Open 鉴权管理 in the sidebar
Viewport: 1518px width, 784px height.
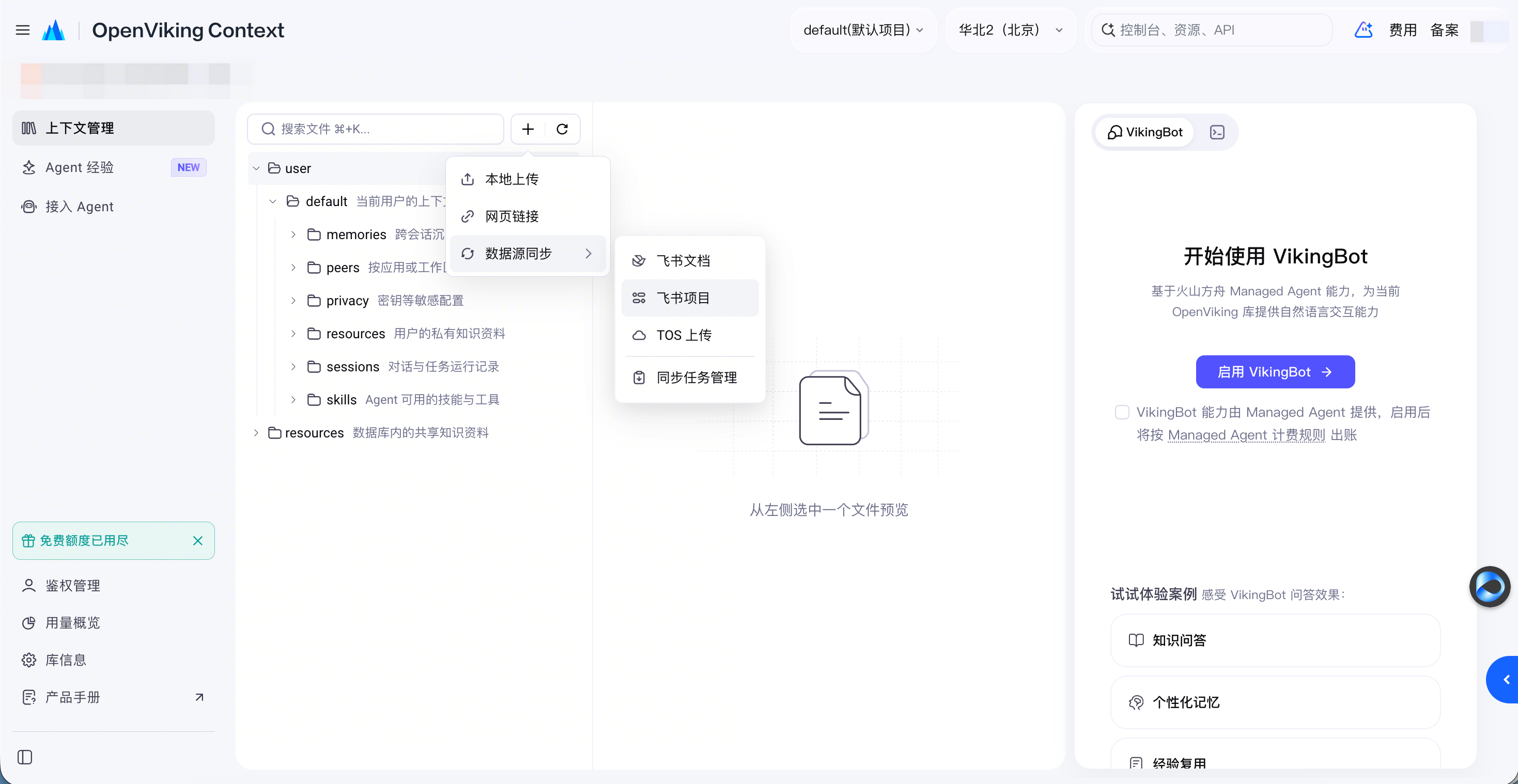pos(113,586)
